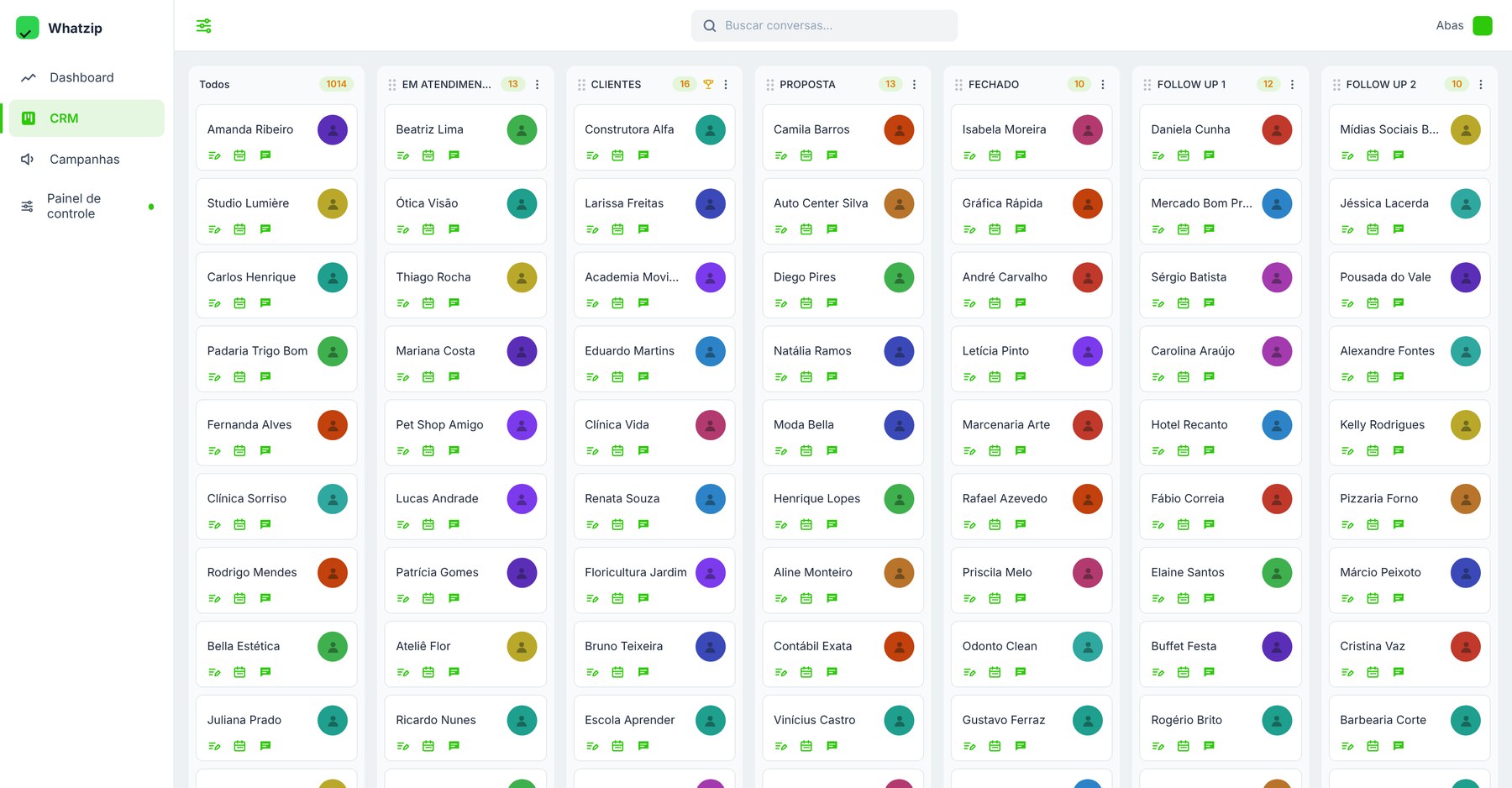
Task: Open the chat icon on Isabela Moreira card
Action: click(1021, 155)
